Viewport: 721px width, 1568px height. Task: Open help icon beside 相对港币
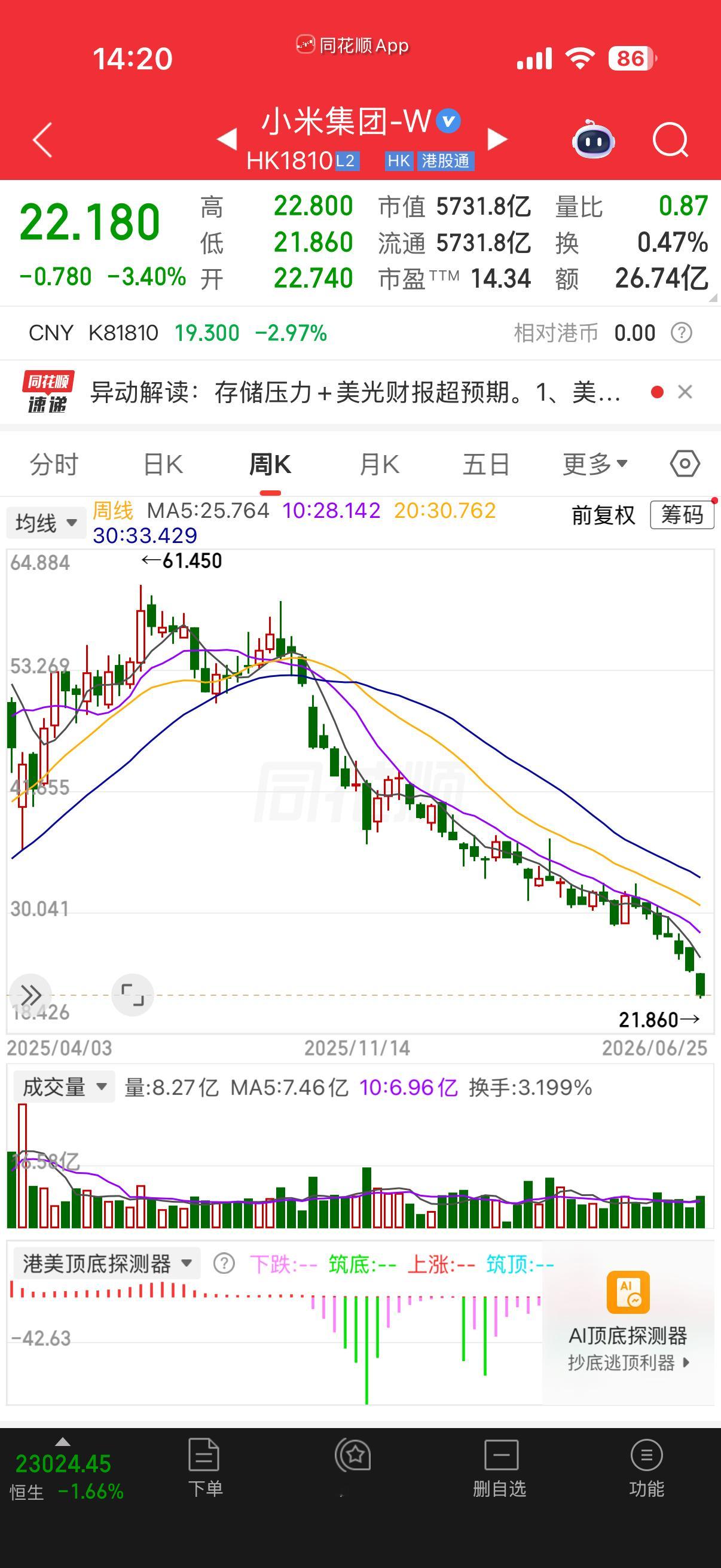[682, 333]
